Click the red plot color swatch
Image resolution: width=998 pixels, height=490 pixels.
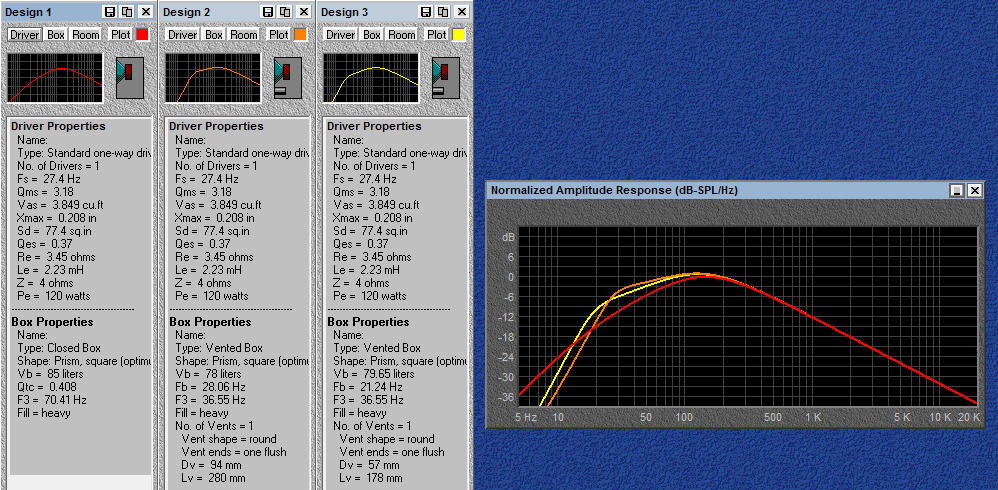pos(142,34)
